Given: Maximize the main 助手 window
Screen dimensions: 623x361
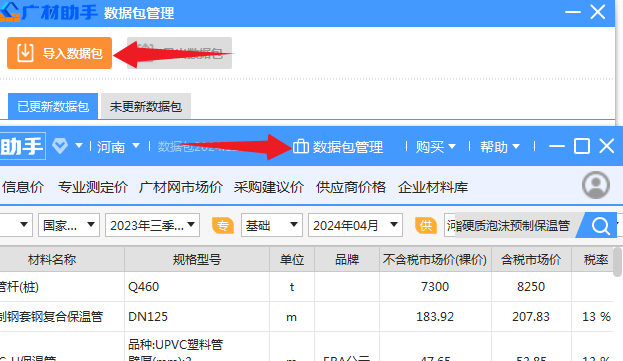Looking at the screenshot, I should 582,146.
